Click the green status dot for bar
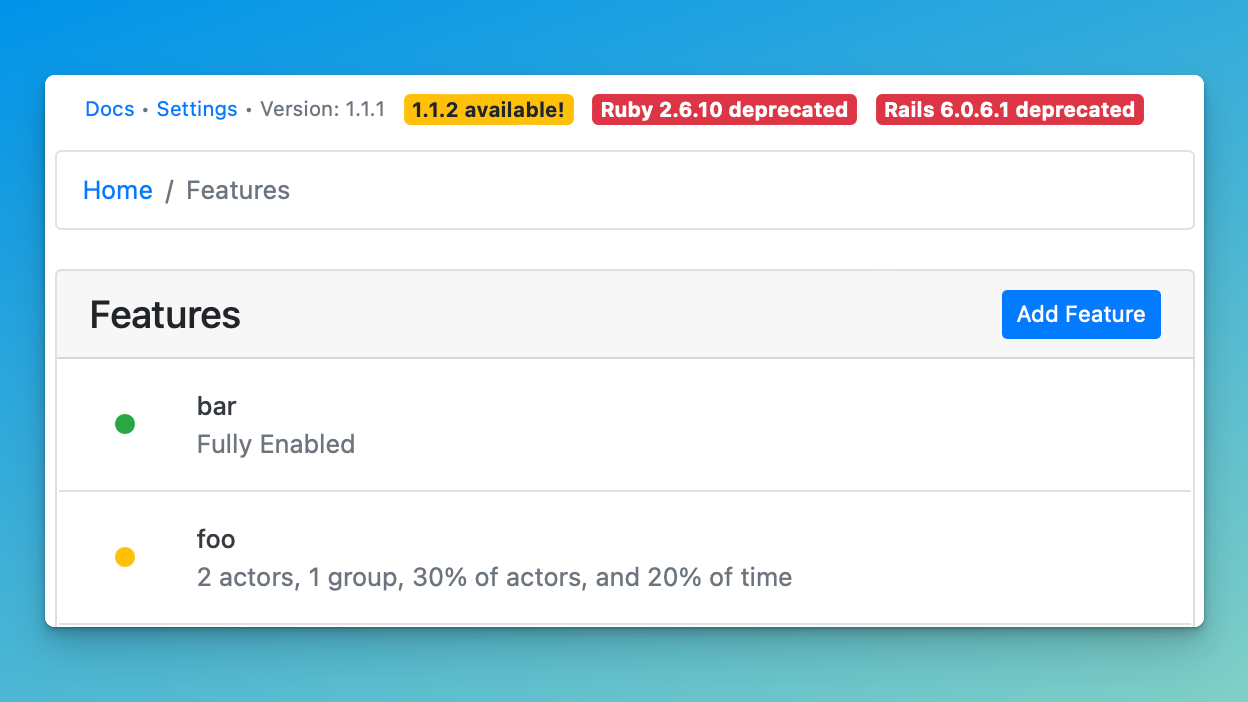Screen dimensions: 1248x702 125,424
